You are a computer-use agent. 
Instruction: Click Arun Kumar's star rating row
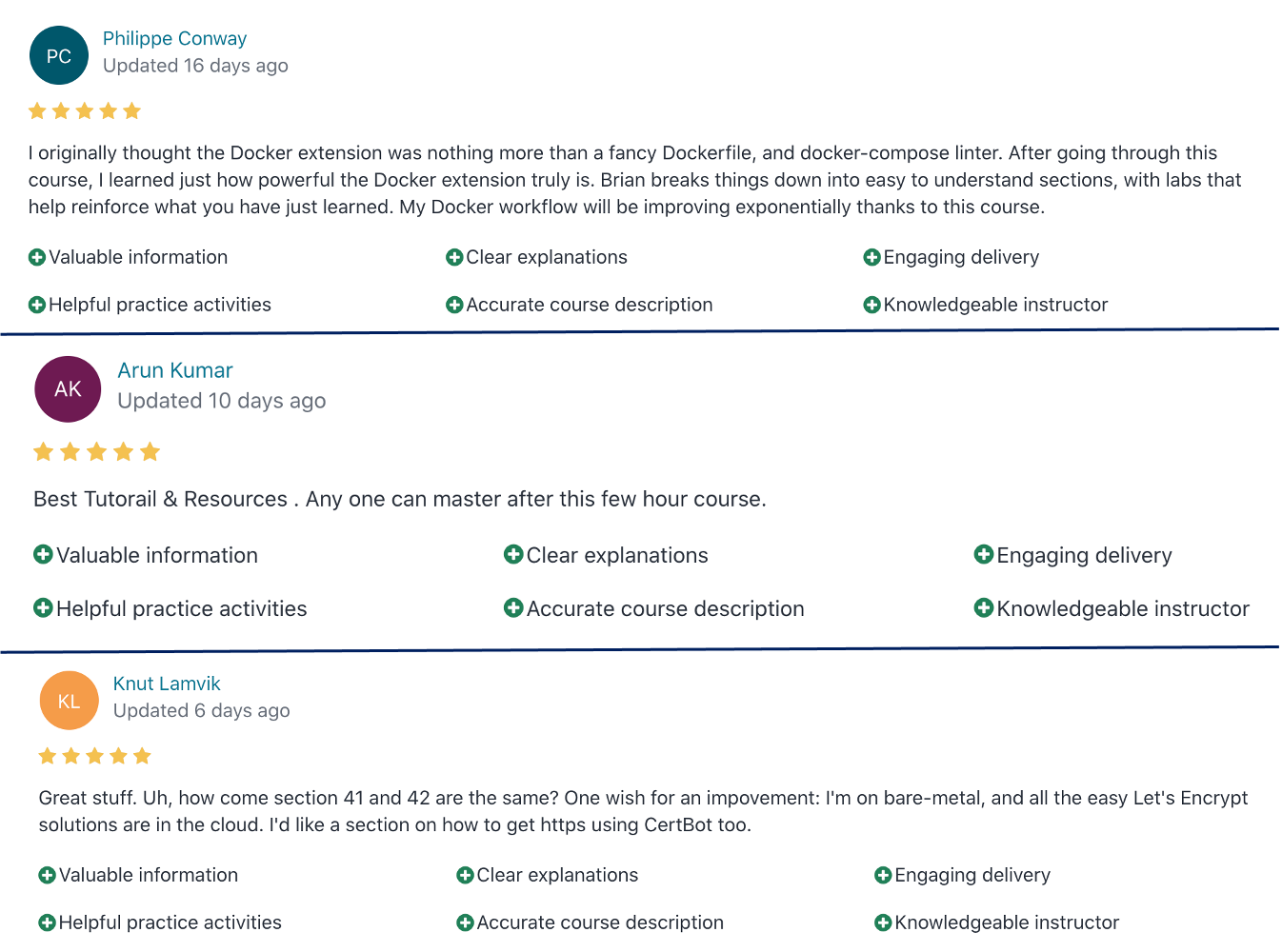pyautogui.click(x=96, y=451)
